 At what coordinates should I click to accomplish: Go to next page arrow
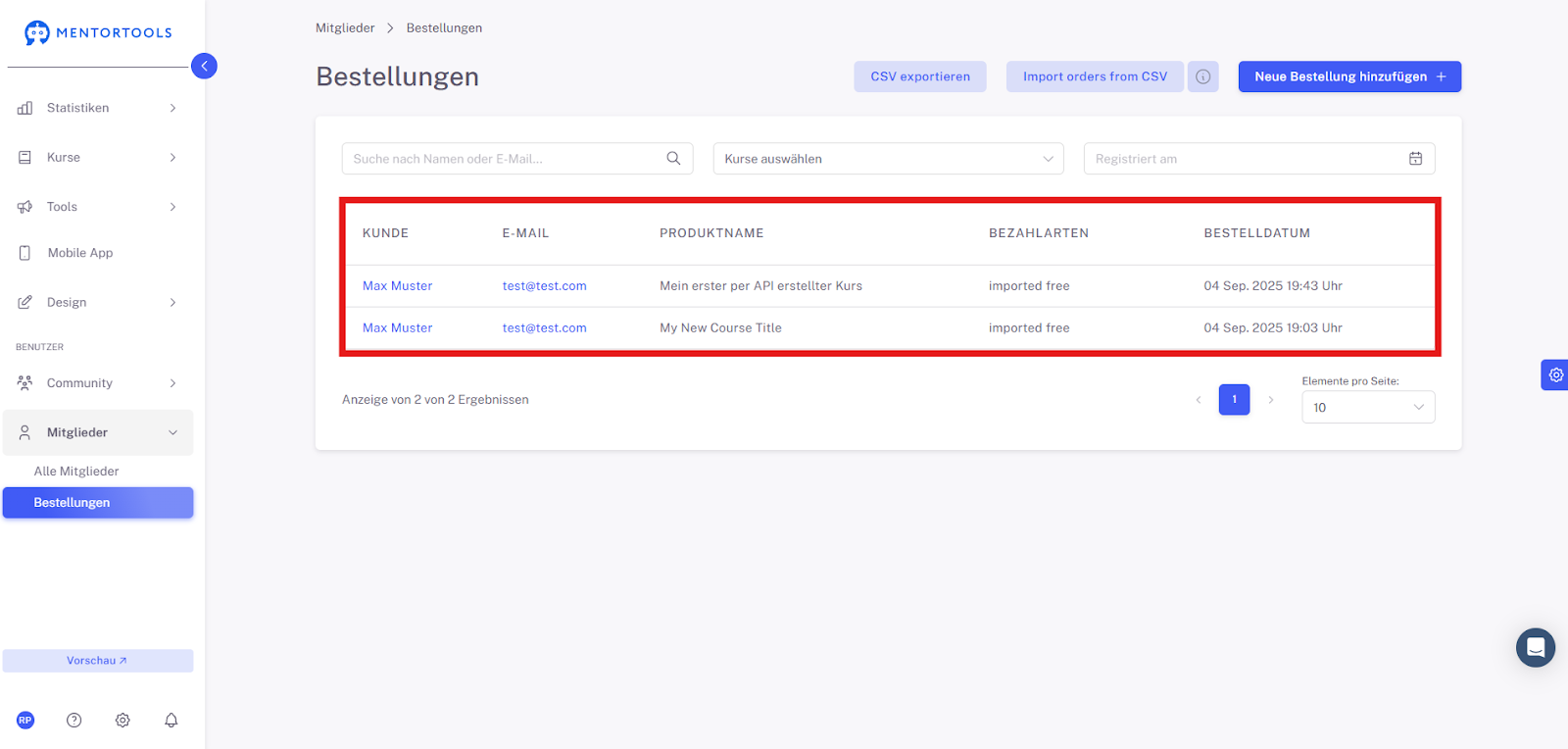tap(1271, 399)
